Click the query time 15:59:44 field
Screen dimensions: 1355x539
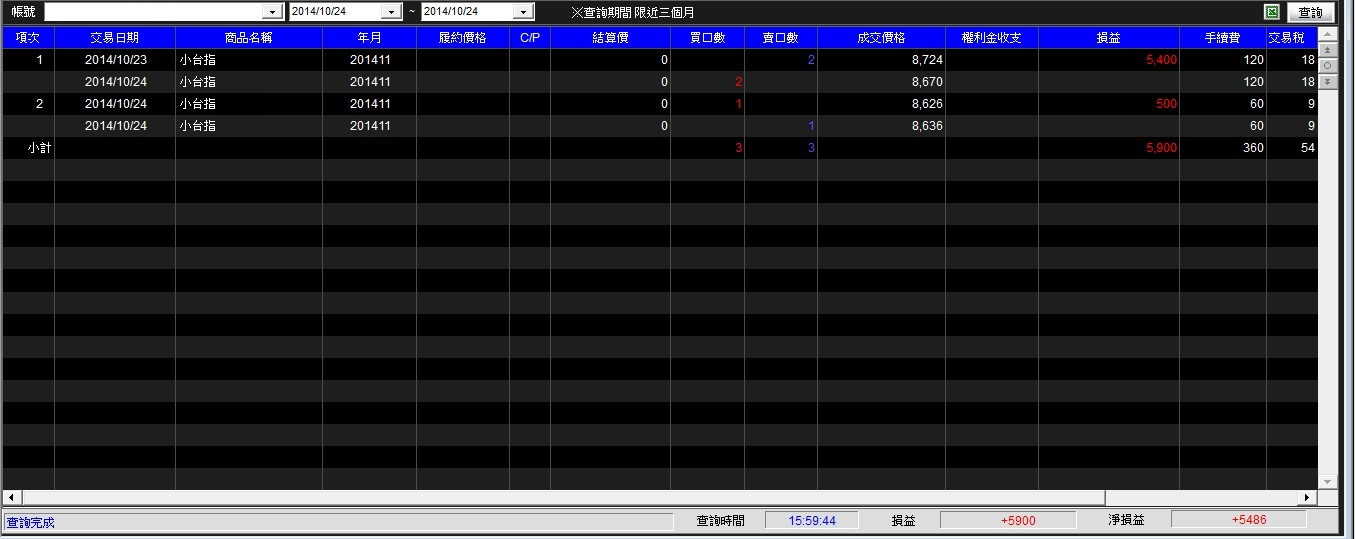point(812,520)
